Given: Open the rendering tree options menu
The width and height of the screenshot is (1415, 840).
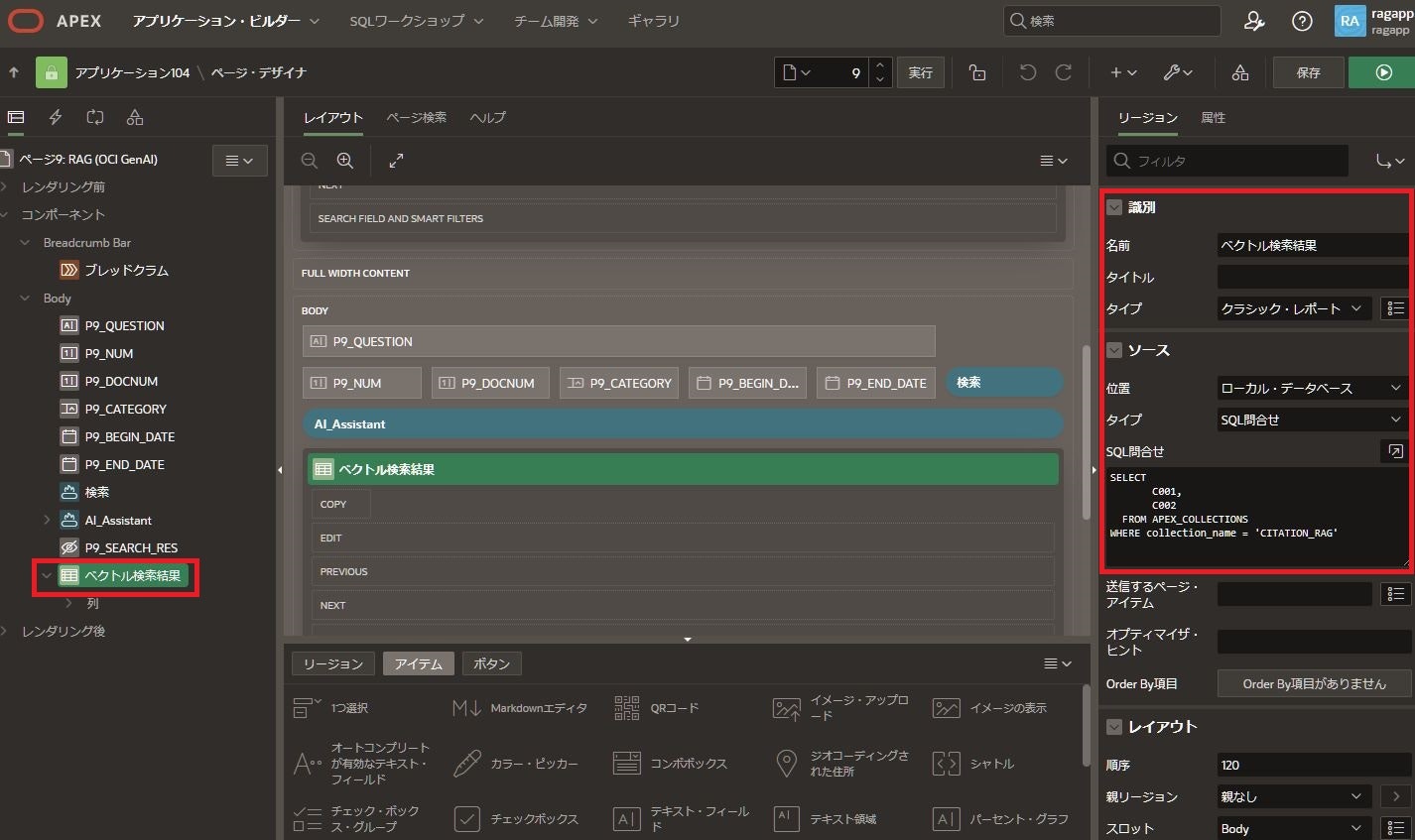Looking at the screenshot, I should pyautogui.click(x=240, y=161).
